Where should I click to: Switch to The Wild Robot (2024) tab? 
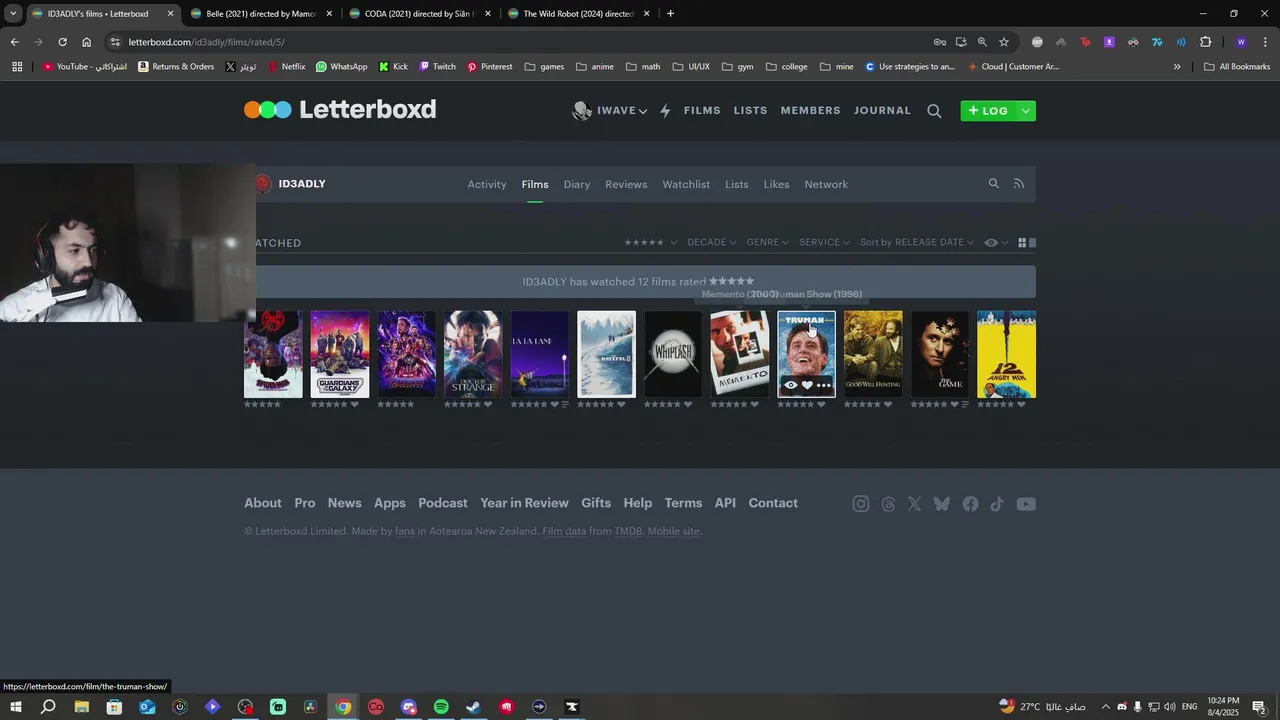click(x=578, y=14)
